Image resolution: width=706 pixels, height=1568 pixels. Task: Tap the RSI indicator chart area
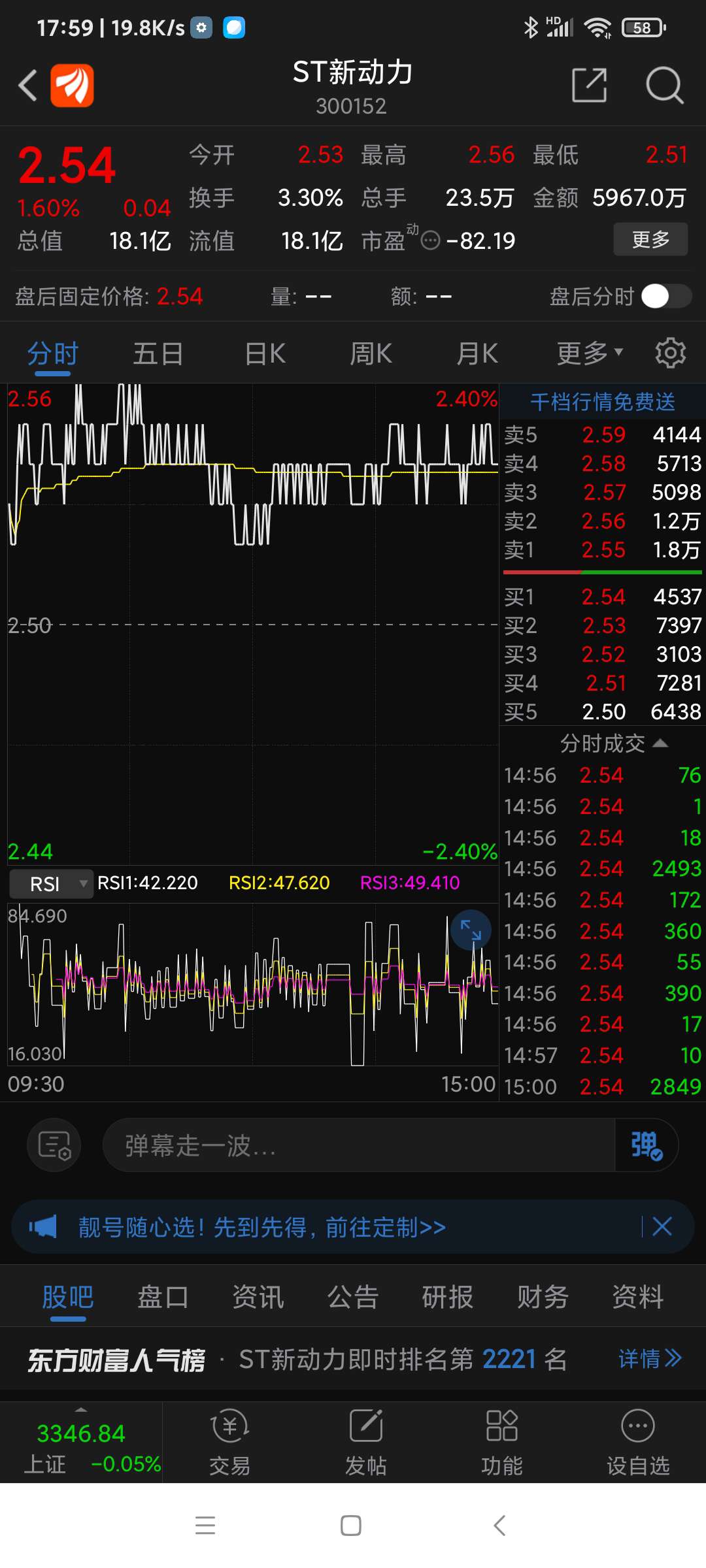point(253,985)
